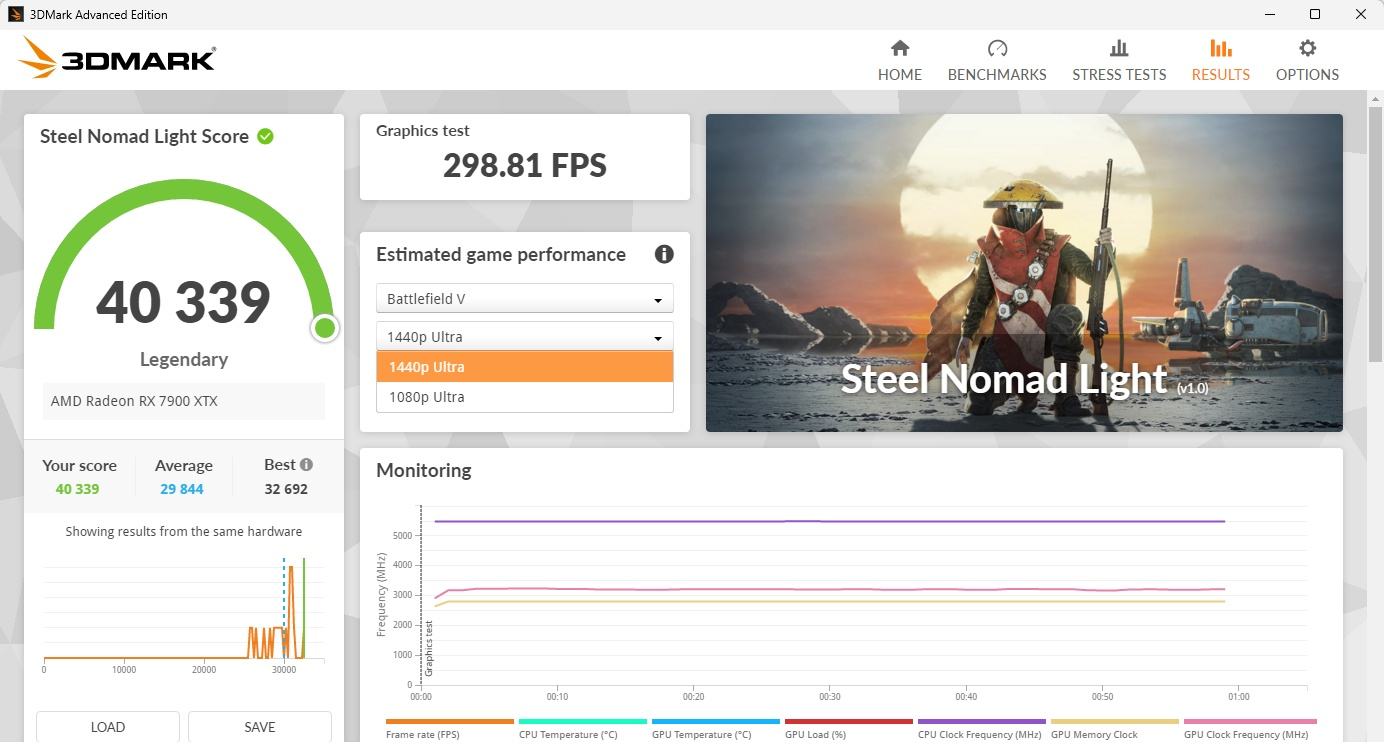Toggle GPU Temperature legend series
The height and width of the screenshot is (748, 1384).
coord(715,729)
